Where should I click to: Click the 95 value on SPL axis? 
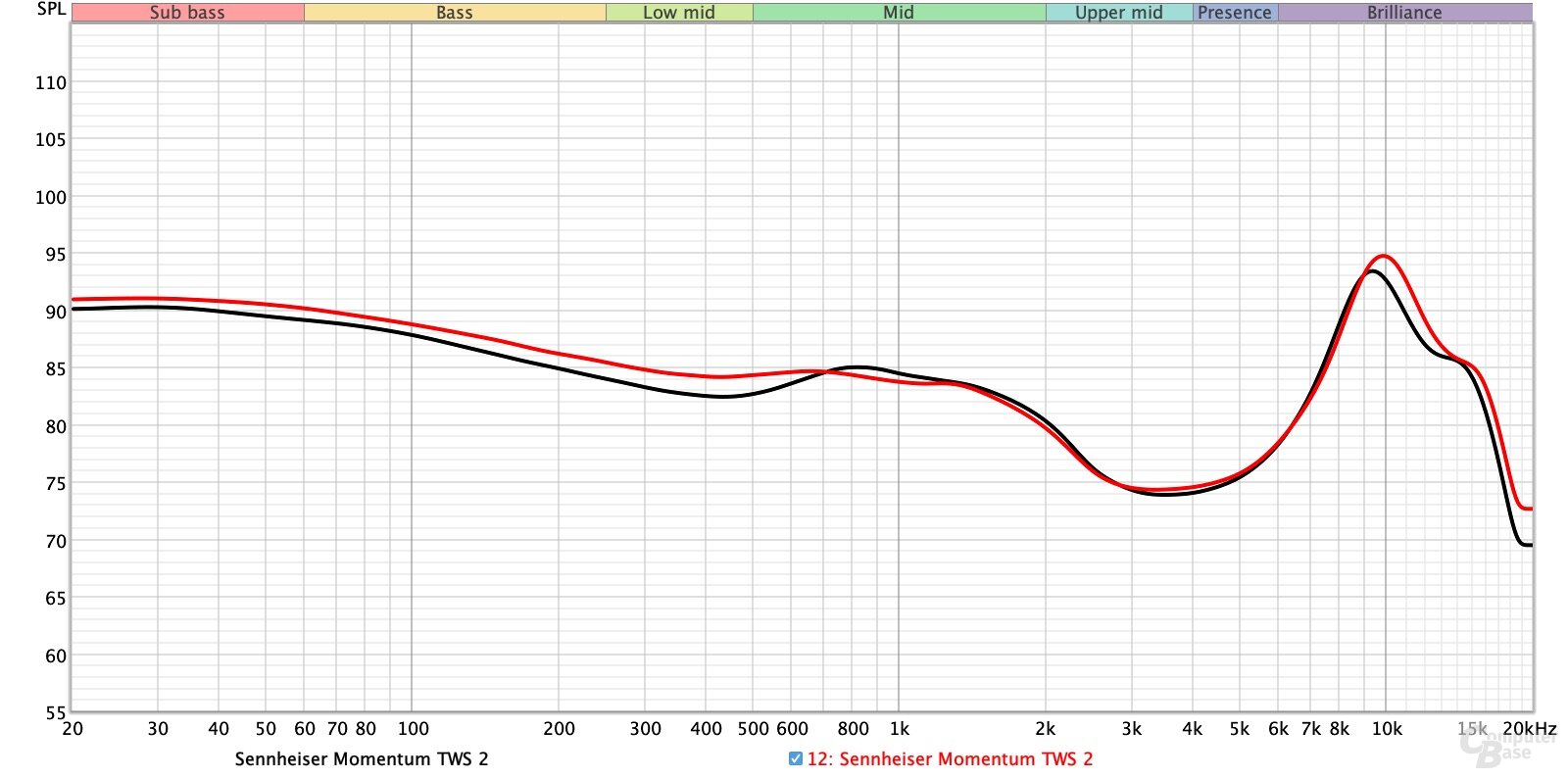(x=56, y=254)
